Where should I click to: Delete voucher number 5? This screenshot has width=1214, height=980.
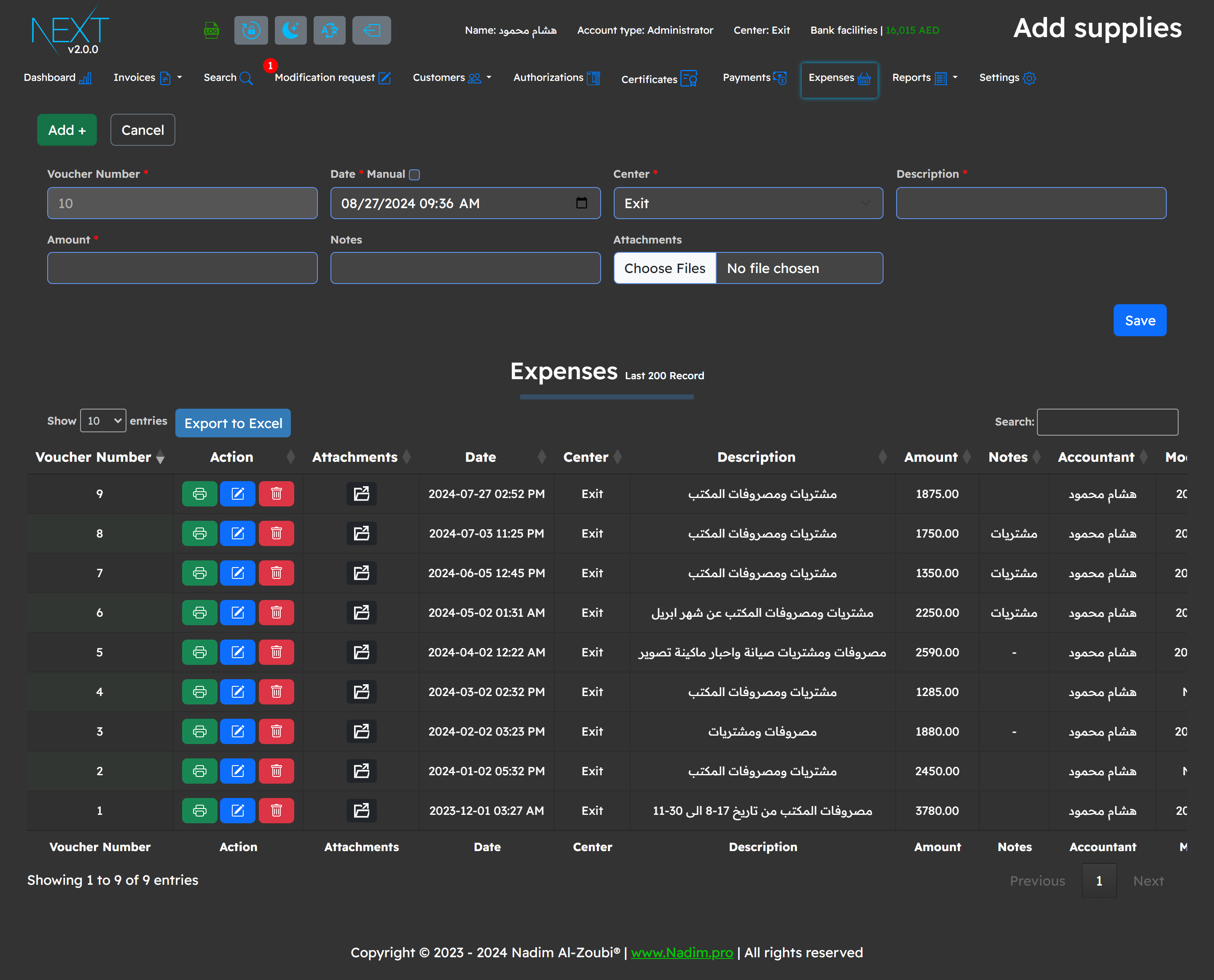pos(276,652)
